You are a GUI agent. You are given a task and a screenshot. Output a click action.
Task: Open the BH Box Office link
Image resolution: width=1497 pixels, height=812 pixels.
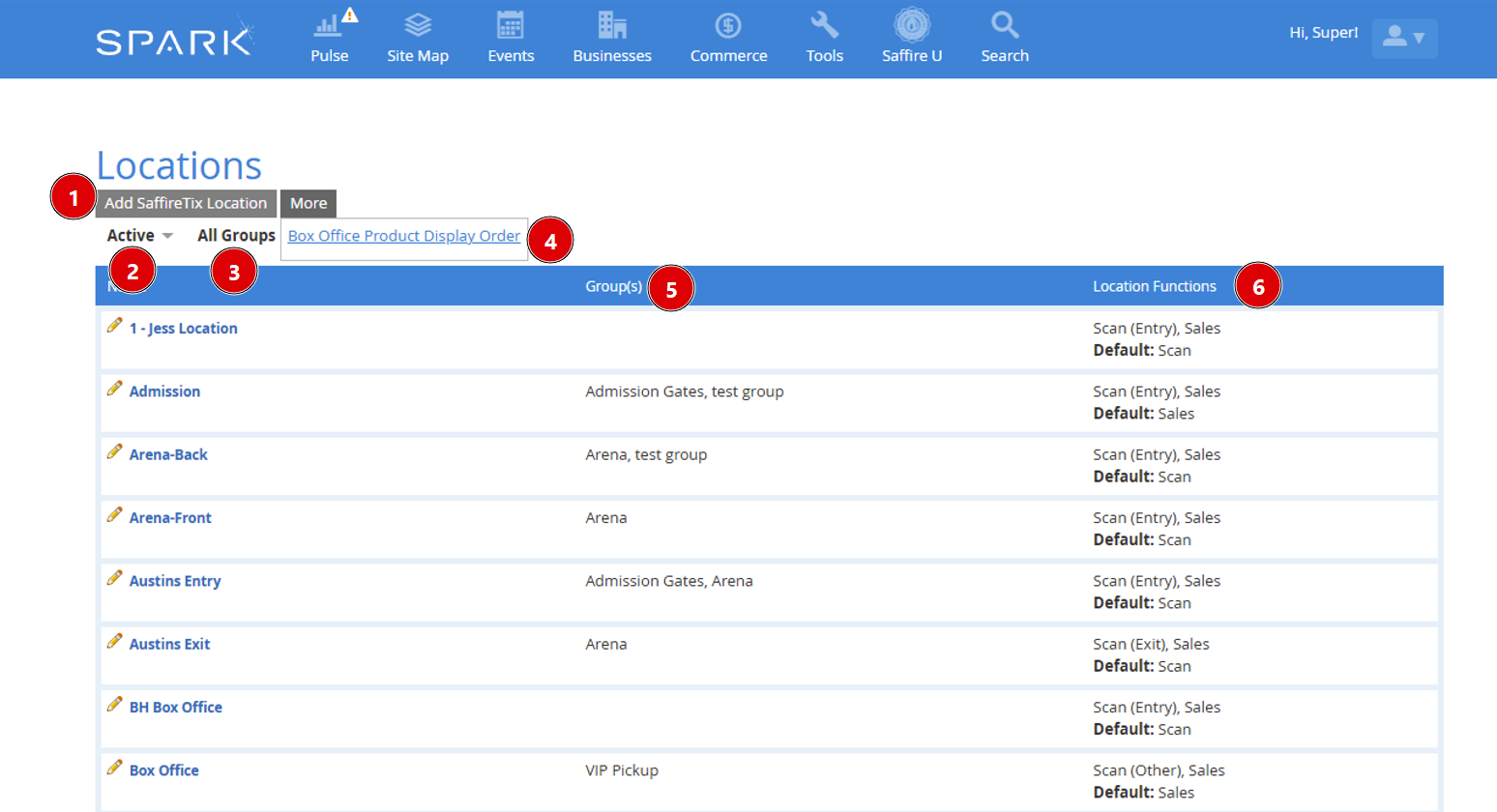click(x=176, y=708)
